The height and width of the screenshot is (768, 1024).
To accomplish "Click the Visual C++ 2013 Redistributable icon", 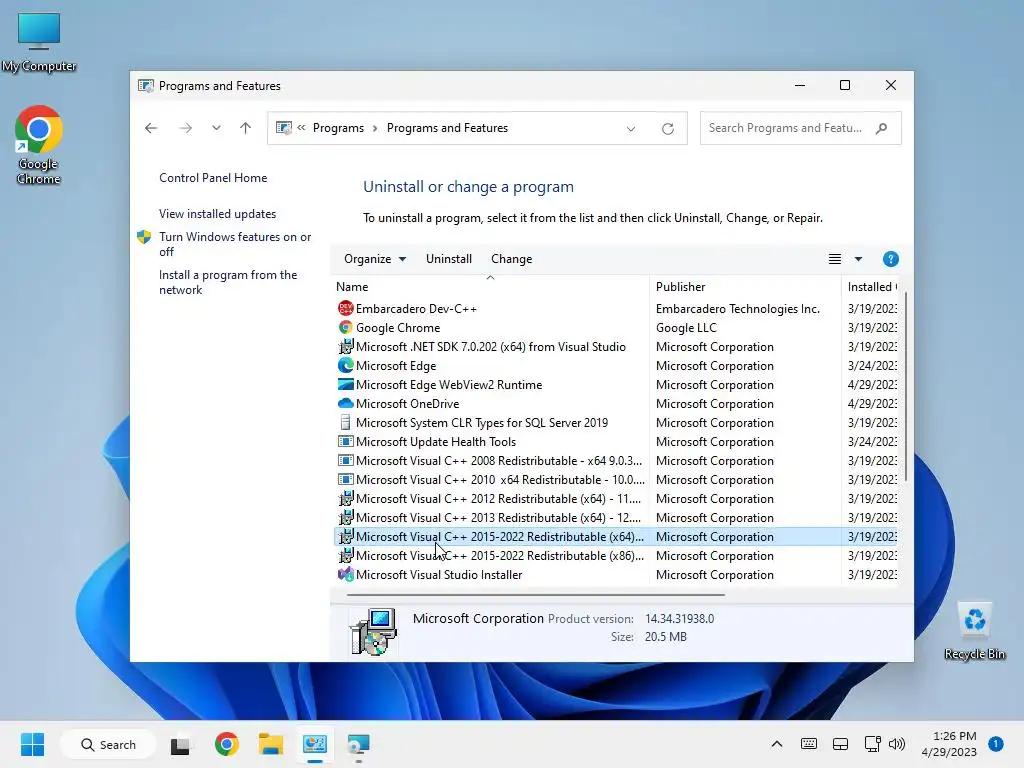I will [345, 517].
